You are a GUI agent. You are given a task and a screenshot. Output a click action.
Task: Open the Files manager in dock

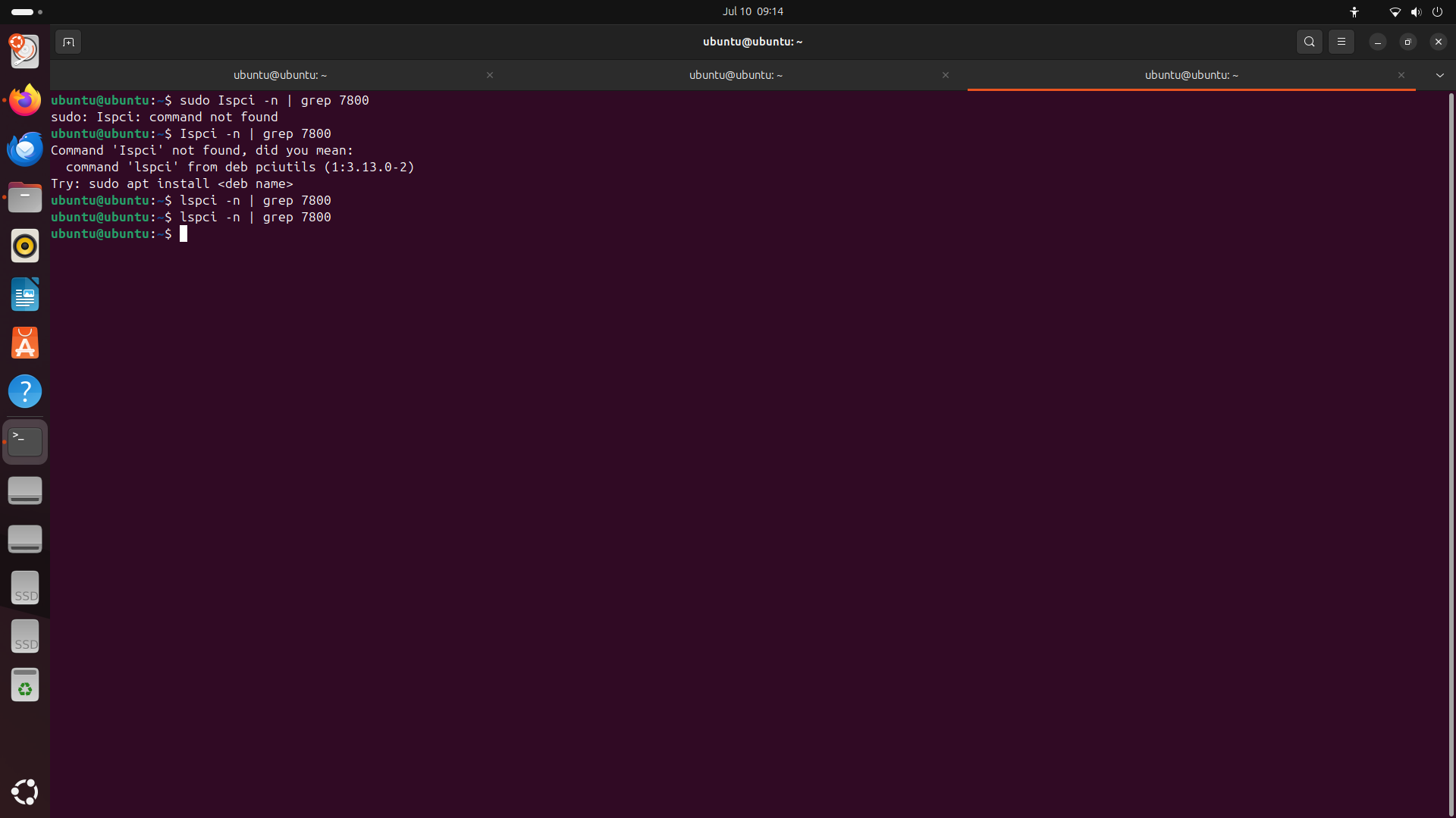tap(25, 198)
